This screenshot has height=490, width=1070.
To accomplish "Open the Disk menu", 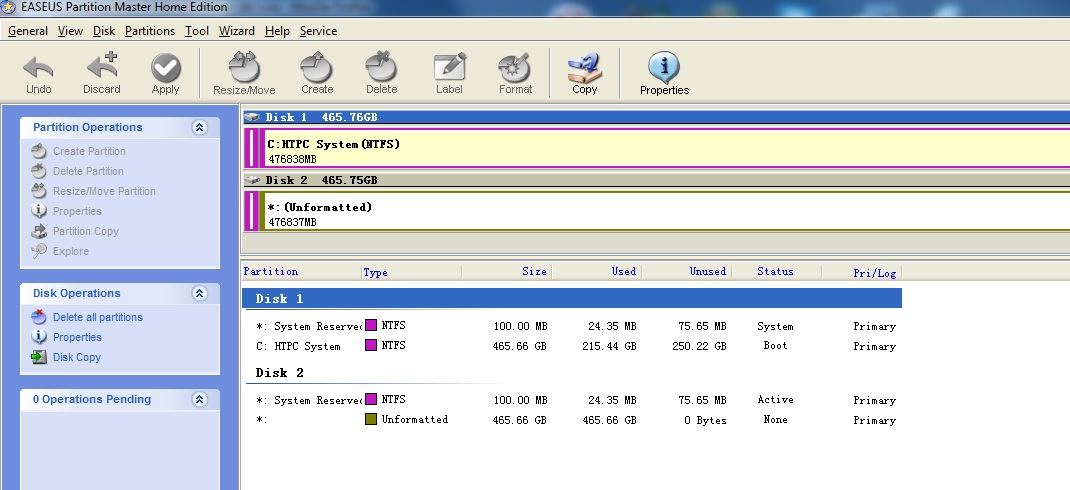I will [104, 31].
